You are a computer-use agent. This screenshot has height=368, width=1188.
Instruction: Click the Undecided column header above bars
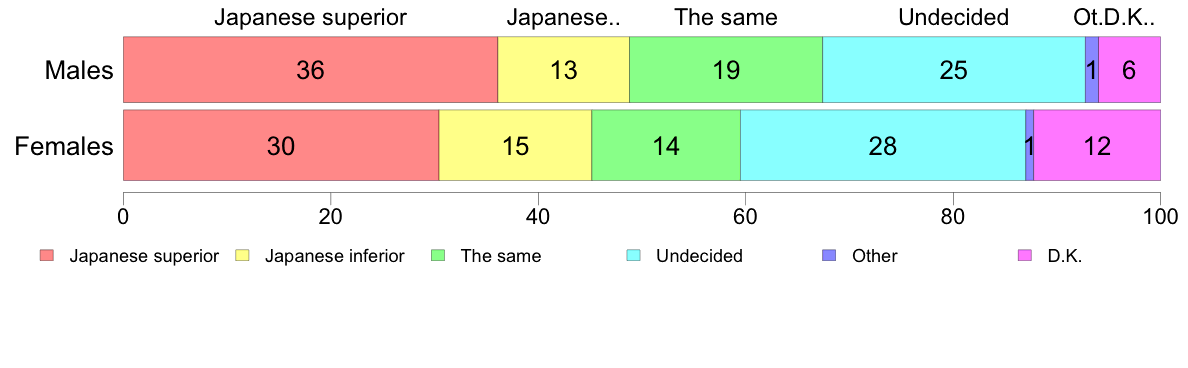click(954, 17)
